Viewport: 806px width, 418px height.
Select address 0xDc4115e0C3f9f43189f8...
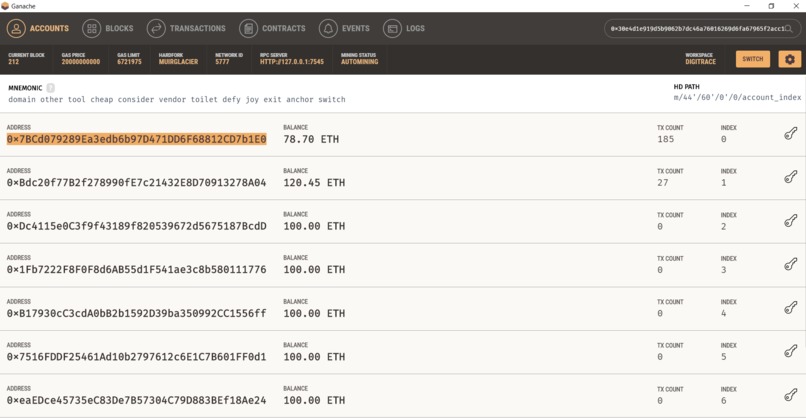click(x=136, y=226)
